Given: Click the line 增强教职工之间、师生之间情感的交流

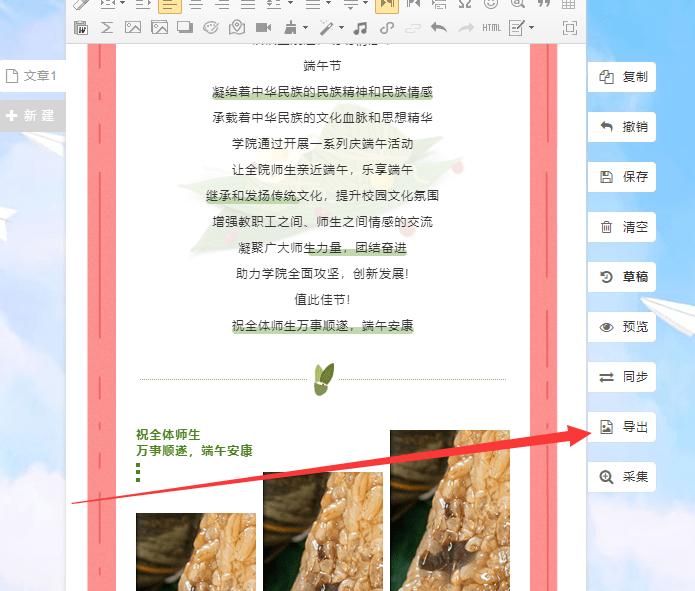Looking at the screenshot, I should coord(322,222).
